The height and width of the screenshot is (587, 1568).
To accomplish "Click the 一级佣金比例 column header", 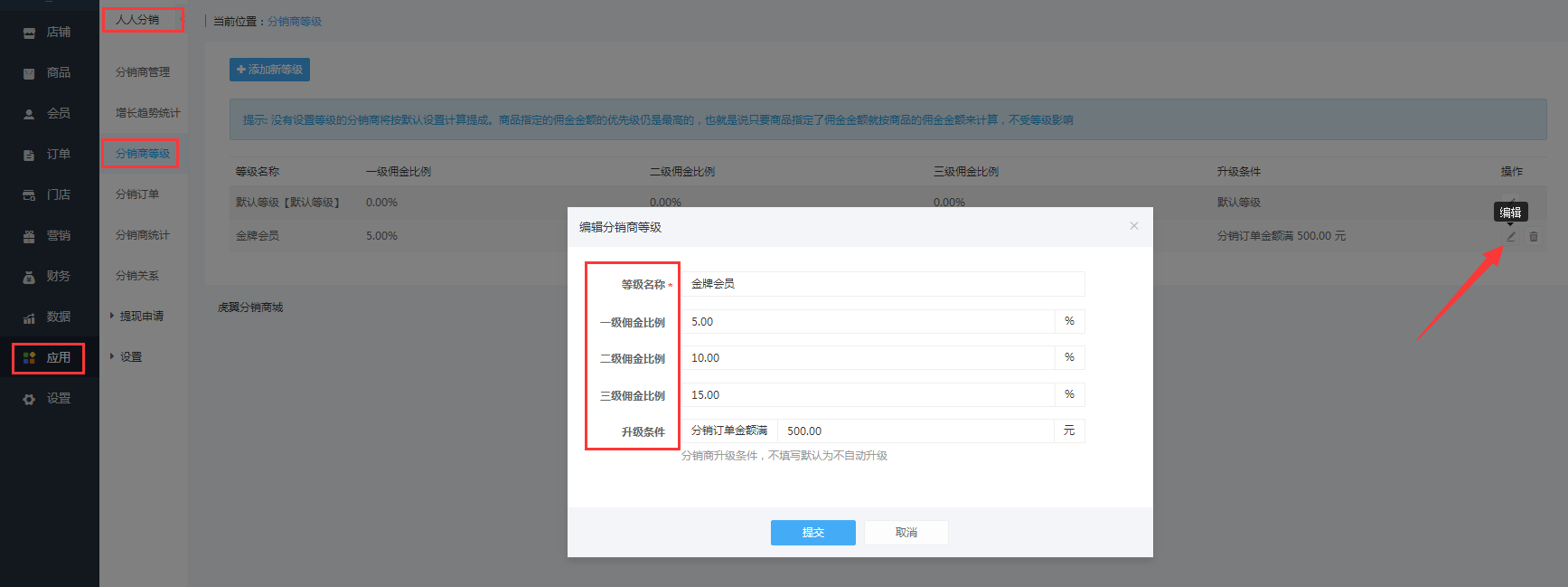I will pyautogui.click(x=399, y=171).
